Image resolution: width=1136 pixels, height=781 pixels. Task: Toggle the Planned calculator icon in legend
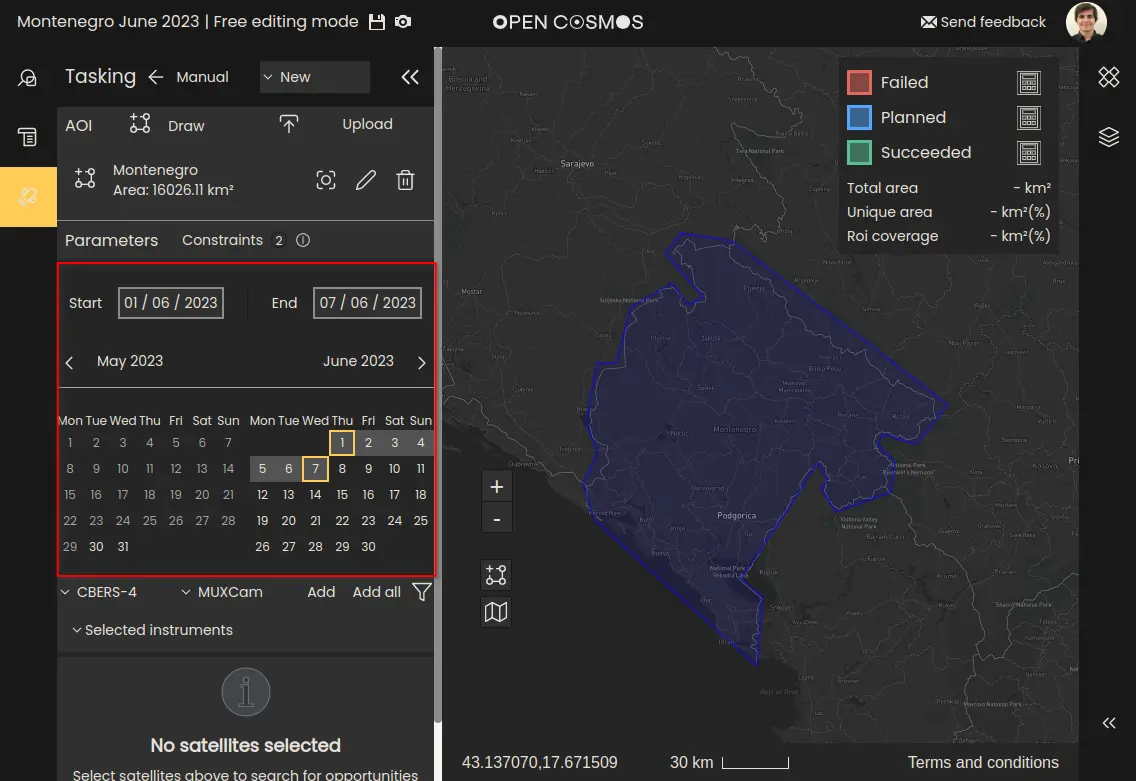[x=1028, y=118]
